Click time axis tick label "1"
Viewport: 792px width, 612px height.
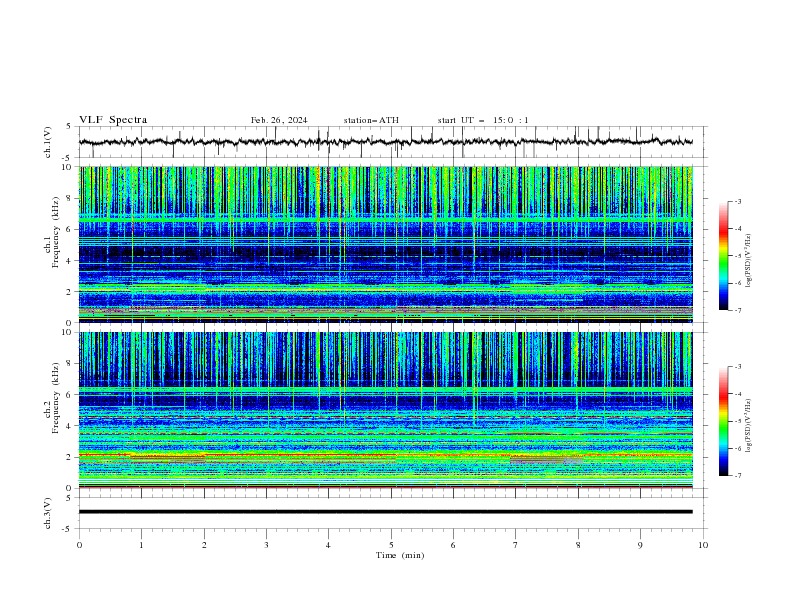tap(141, 545)
